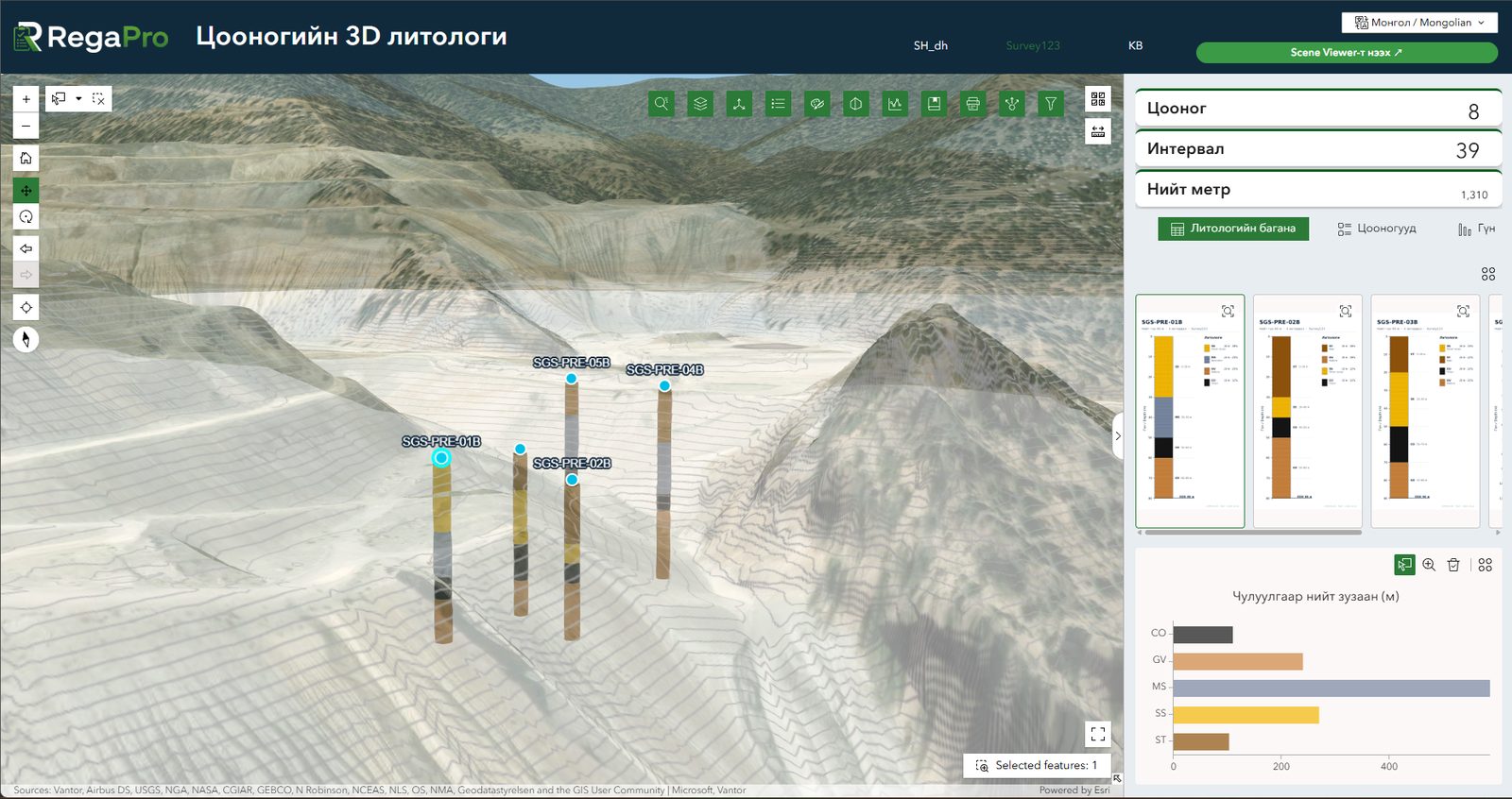This screenshot has height=799, width=1512.
Task: Toggle the basemap gallery widget
Action: click(1098, 99)
